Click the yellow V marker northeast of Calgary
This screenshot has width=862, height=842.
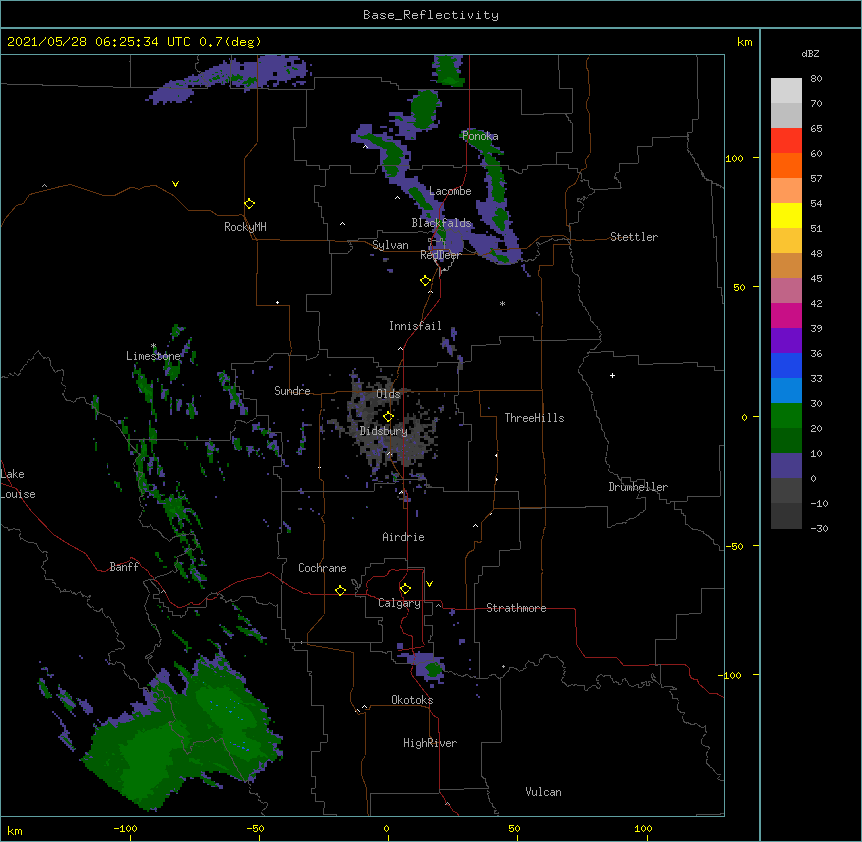pos(429,584)
